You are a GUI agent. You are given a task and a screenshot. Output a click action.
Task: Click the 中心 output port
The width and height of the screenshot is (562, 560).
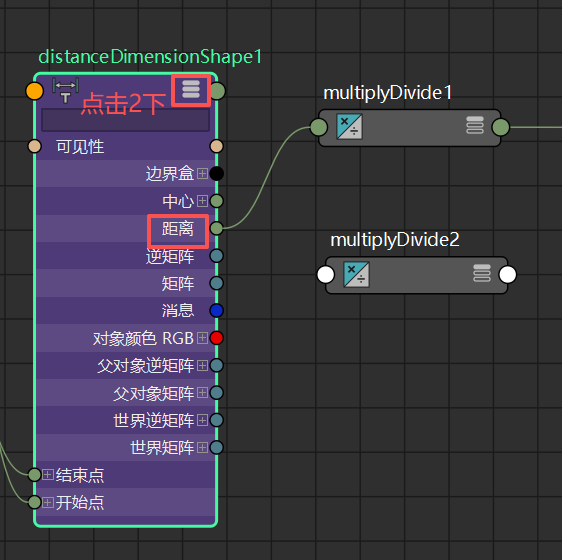[216, 201]
